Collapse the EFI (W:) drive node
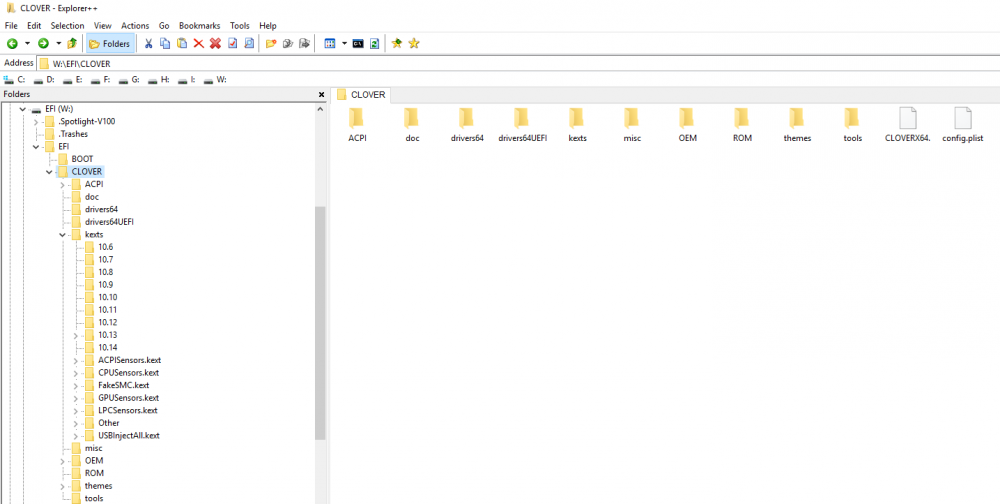 (22, 109)
